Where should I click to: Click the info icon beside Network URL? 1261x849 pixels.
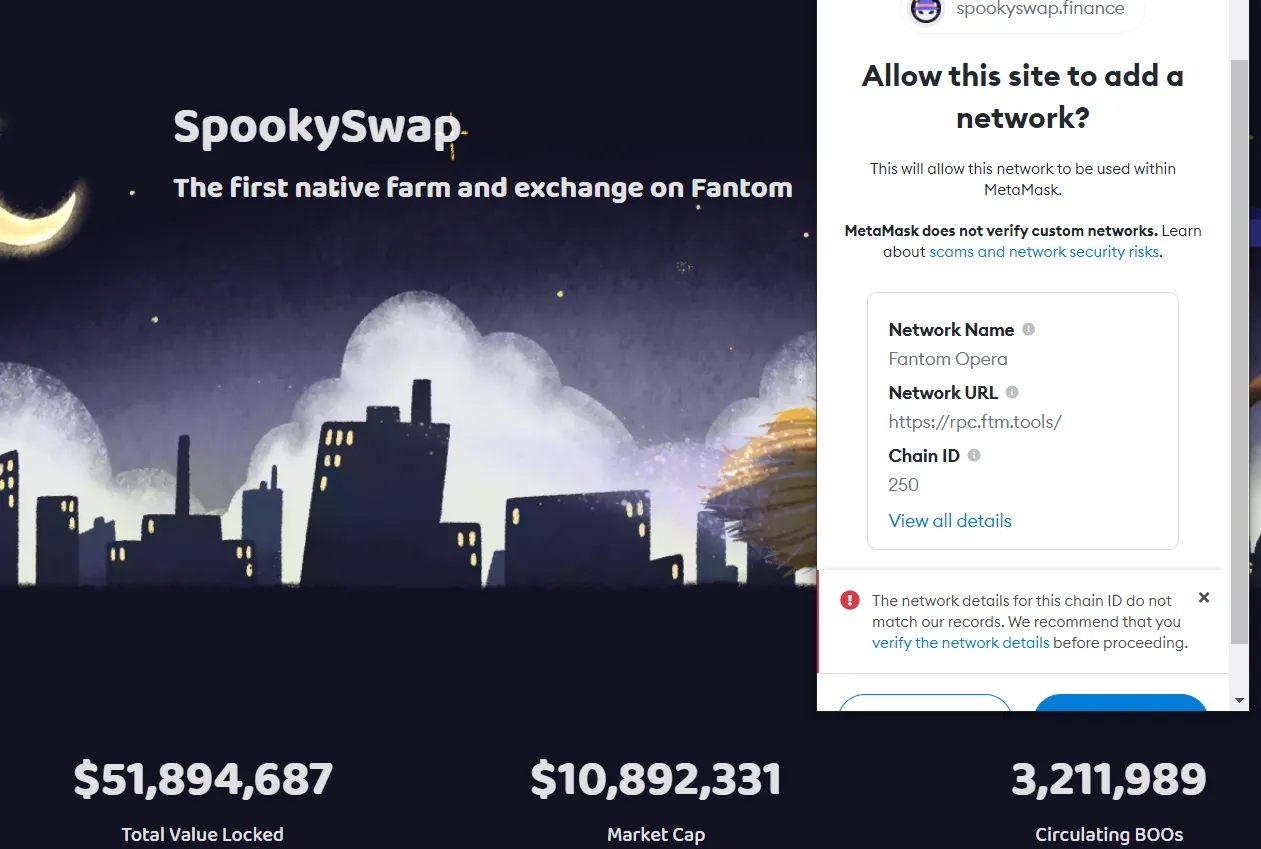point(1012,392)
